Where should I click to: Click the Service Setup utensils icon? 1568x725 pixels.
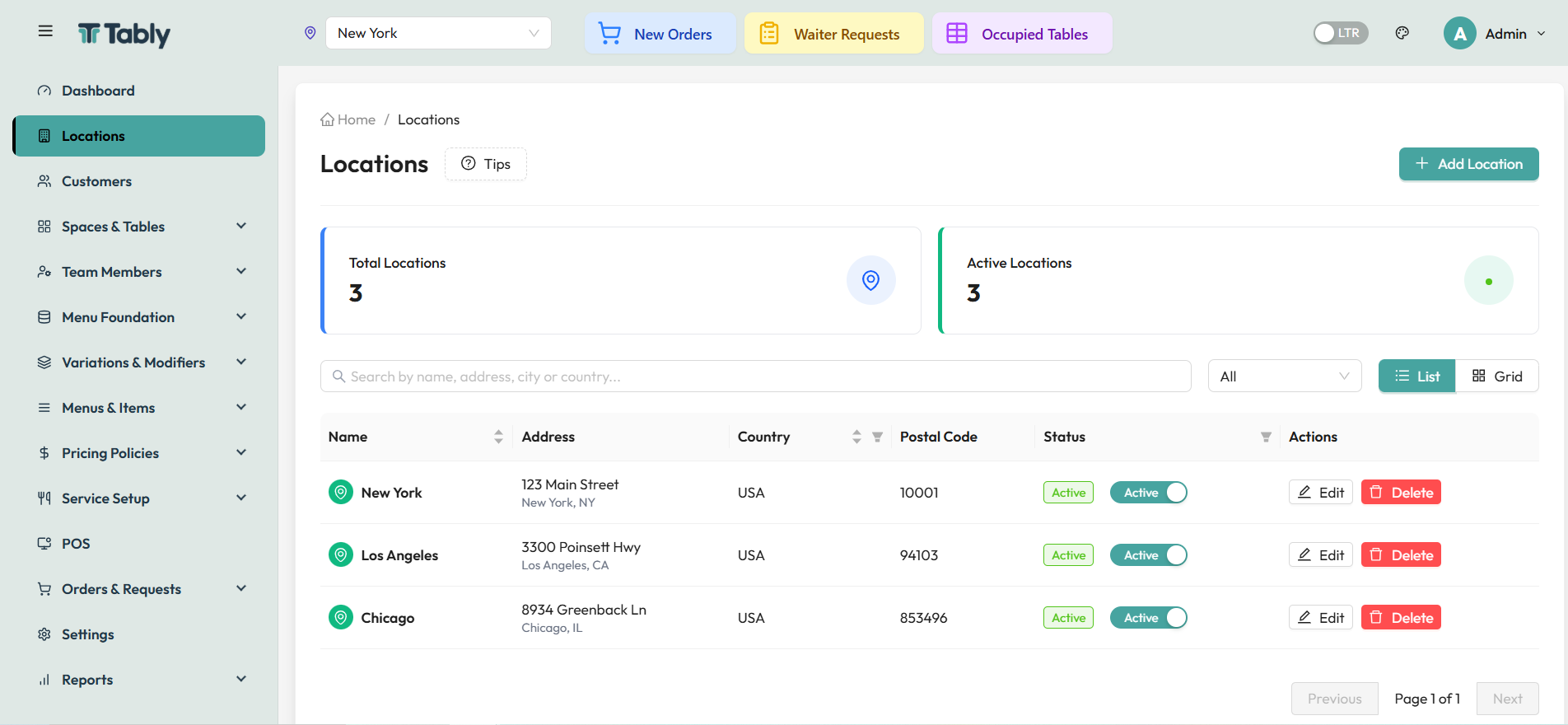coord(44,498)
